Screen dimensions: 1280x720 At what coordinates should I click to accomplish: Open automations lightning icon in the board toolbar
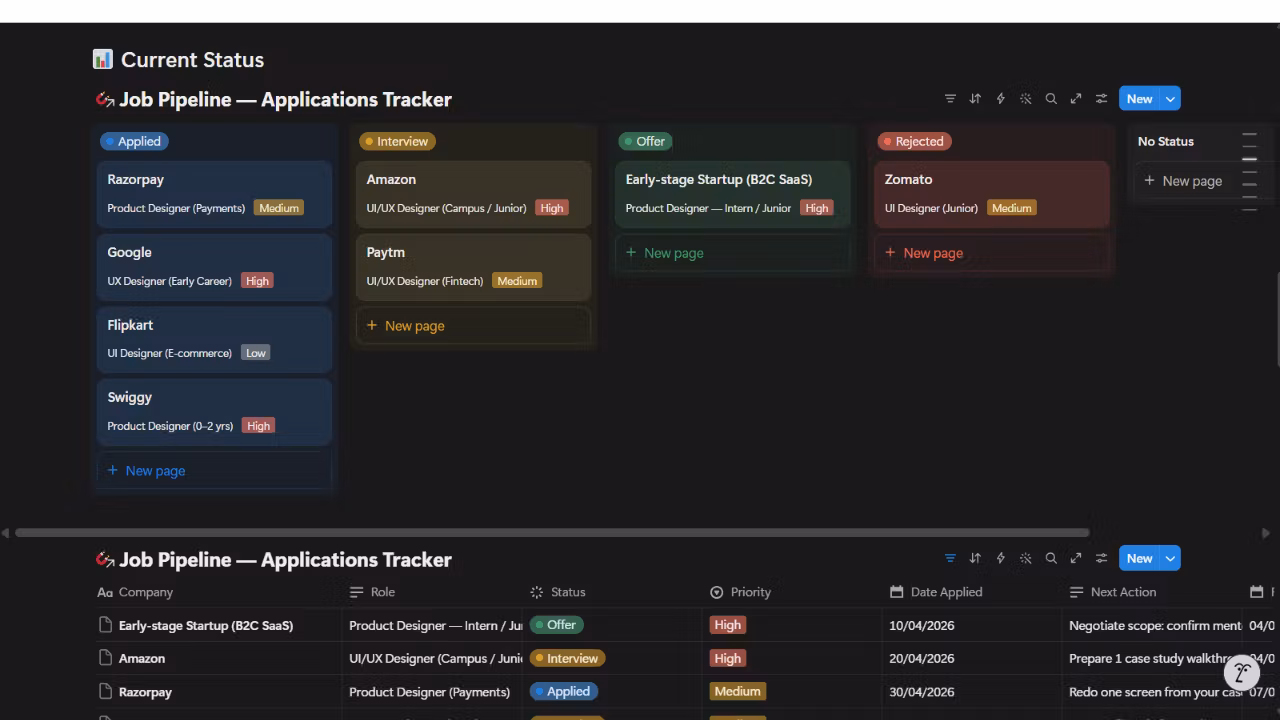coord(1000,99)
